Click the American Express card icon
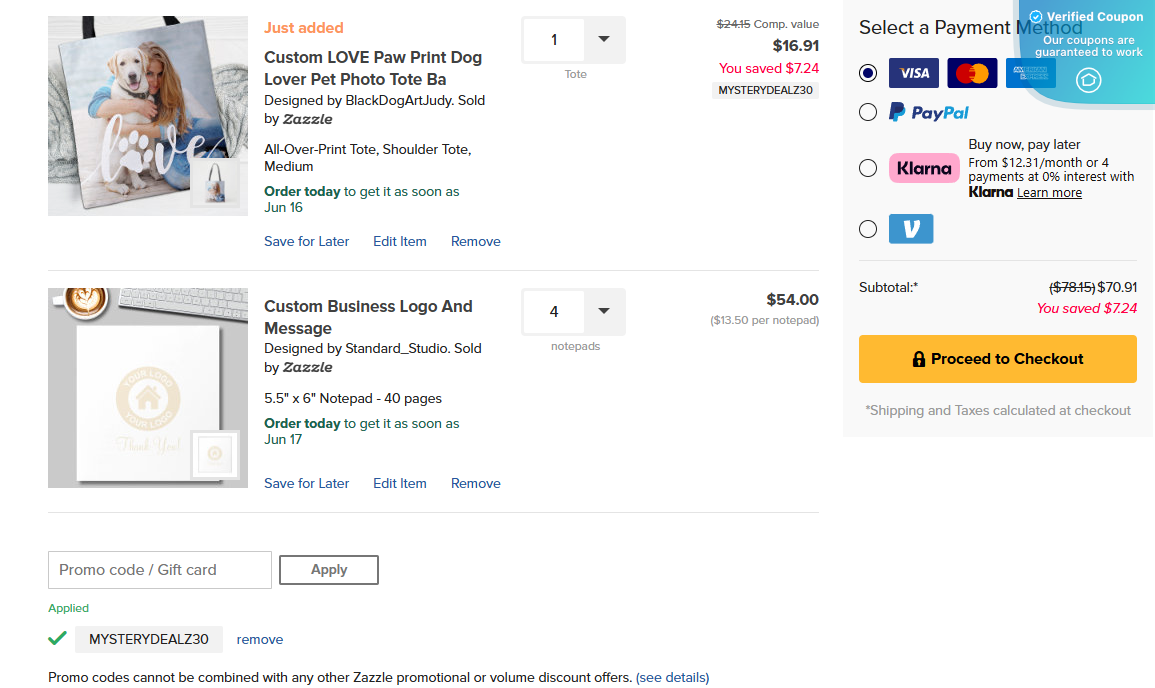This screenshot has height=688, width=1155. point(1030,73)
